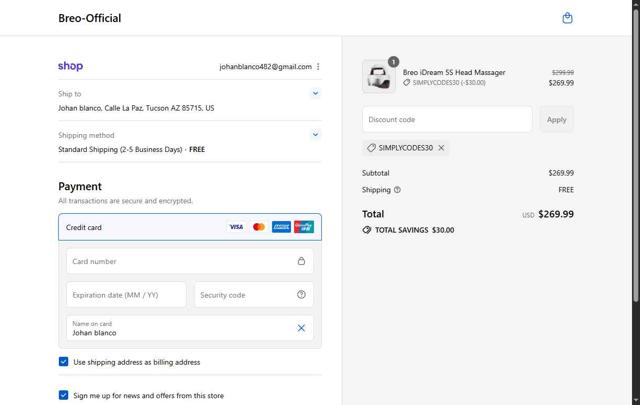640x405 pixels.
Task: Click the johanblanco482@gmail.com email text
Action: (x=265, y=67)
